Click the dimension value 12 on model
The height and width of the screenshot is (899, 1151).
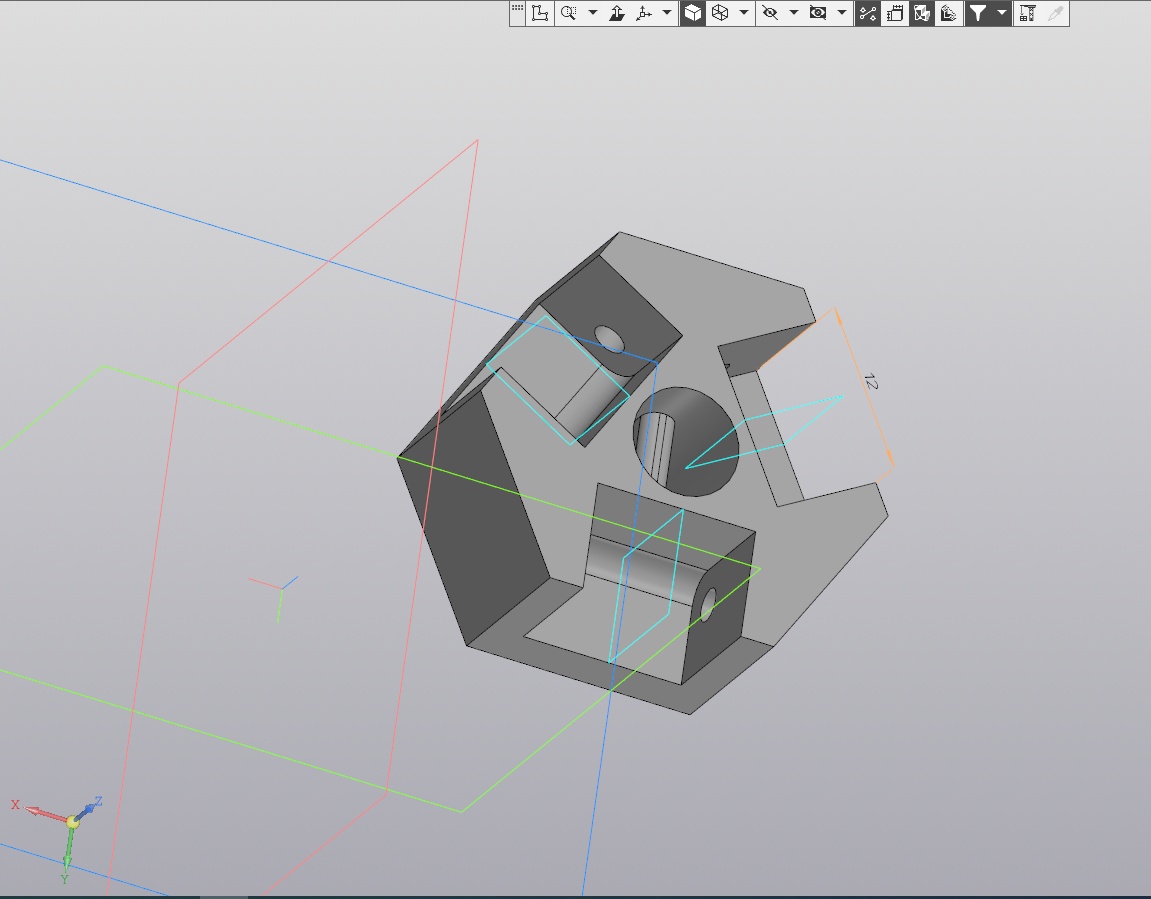(x=870, y=382)
